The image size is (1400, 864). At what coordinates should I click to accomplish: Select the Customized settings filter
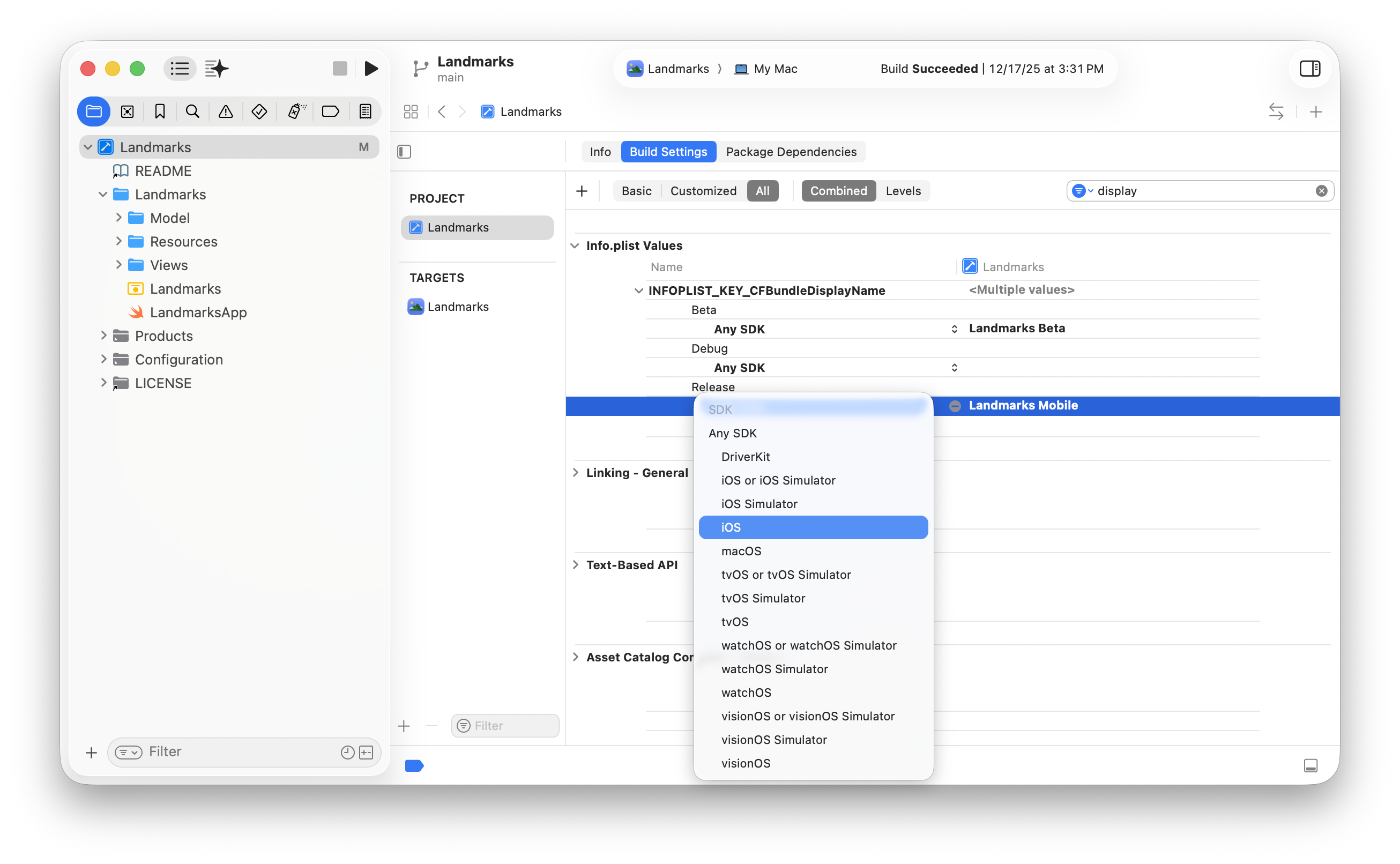703,191
